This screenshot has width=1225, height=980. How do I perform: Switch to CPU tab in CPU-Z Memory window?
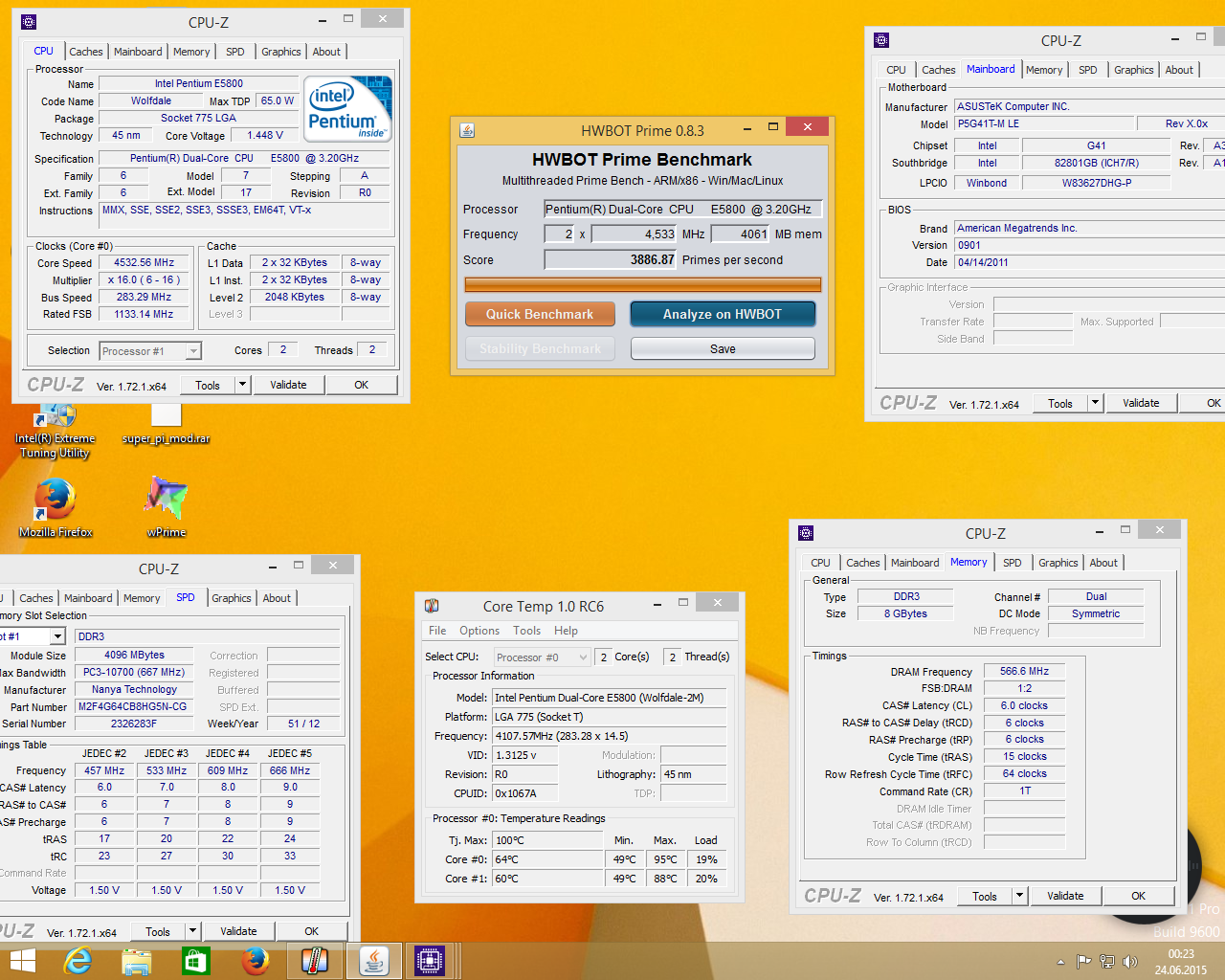[821, 563]
